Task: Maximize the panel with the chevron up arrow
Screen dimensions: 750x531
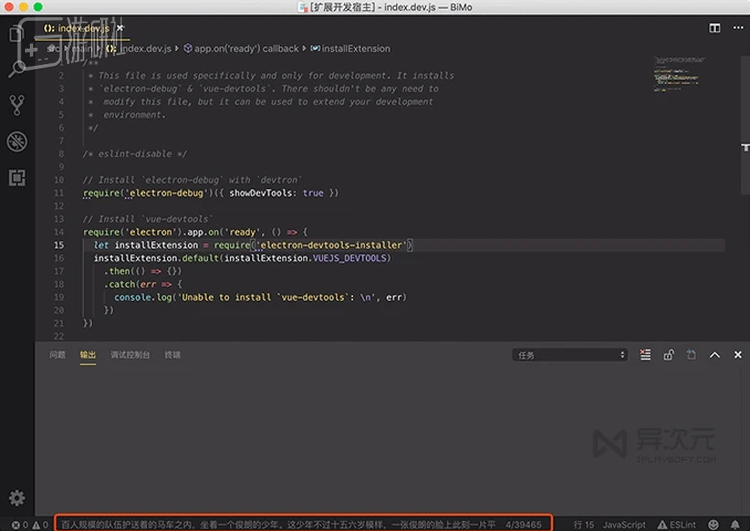Action: (715, 355)
